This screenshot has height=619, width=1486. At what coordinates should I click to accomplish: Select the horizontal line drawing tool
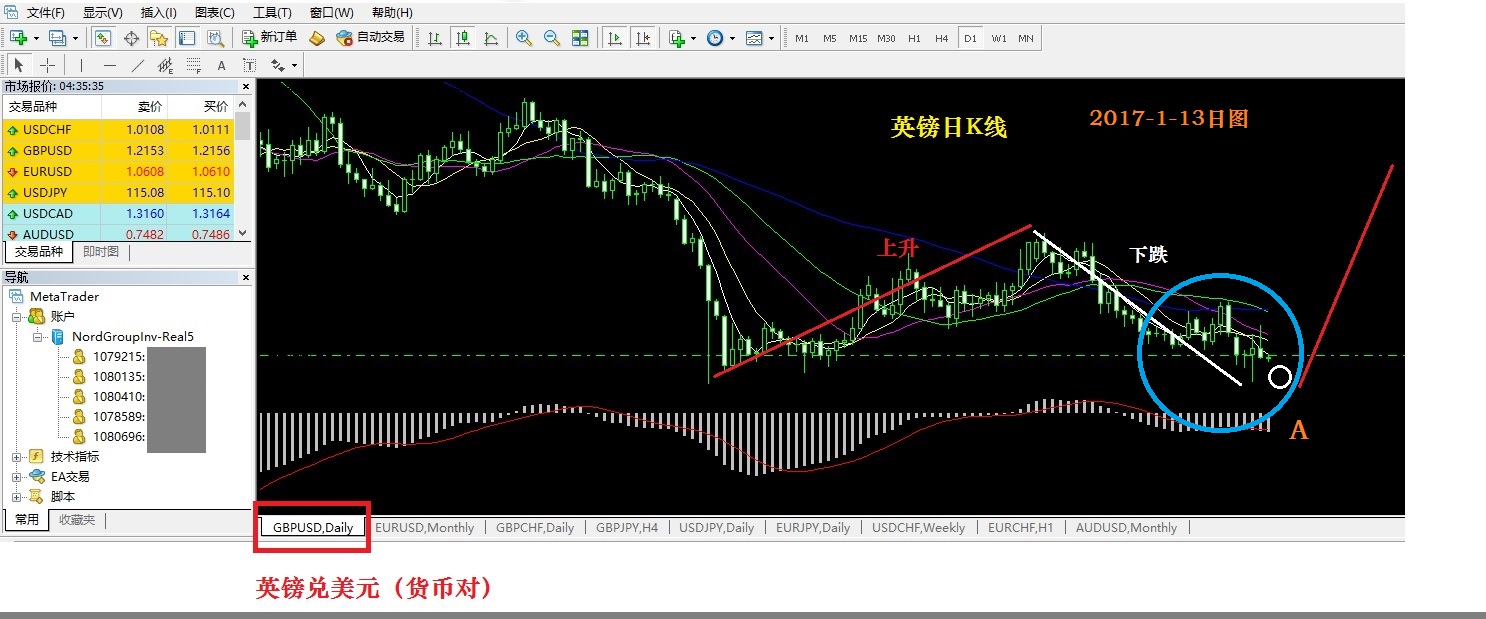[x=110, y=65]
